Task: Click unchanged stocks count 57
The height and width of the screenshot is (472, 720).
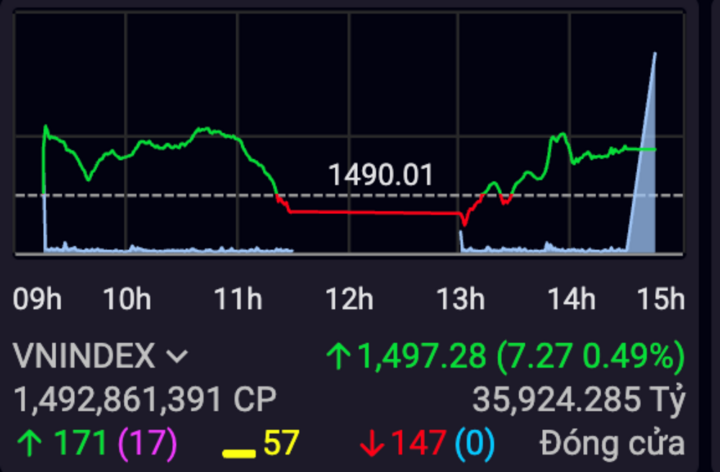Action: [281, 443]
